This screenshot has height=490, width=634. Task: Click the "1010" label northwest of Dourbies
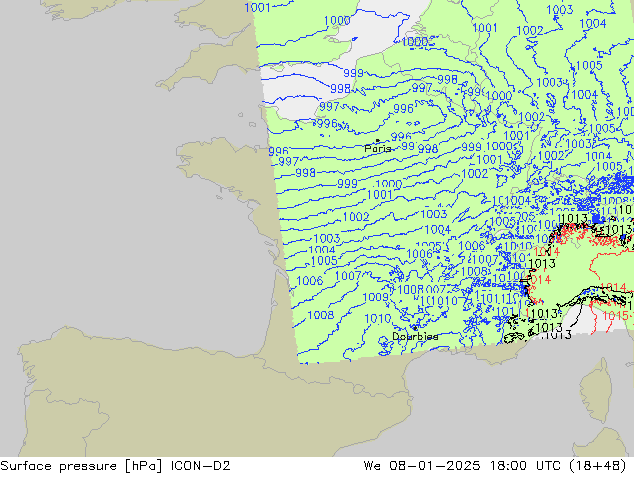pos(378,319)
